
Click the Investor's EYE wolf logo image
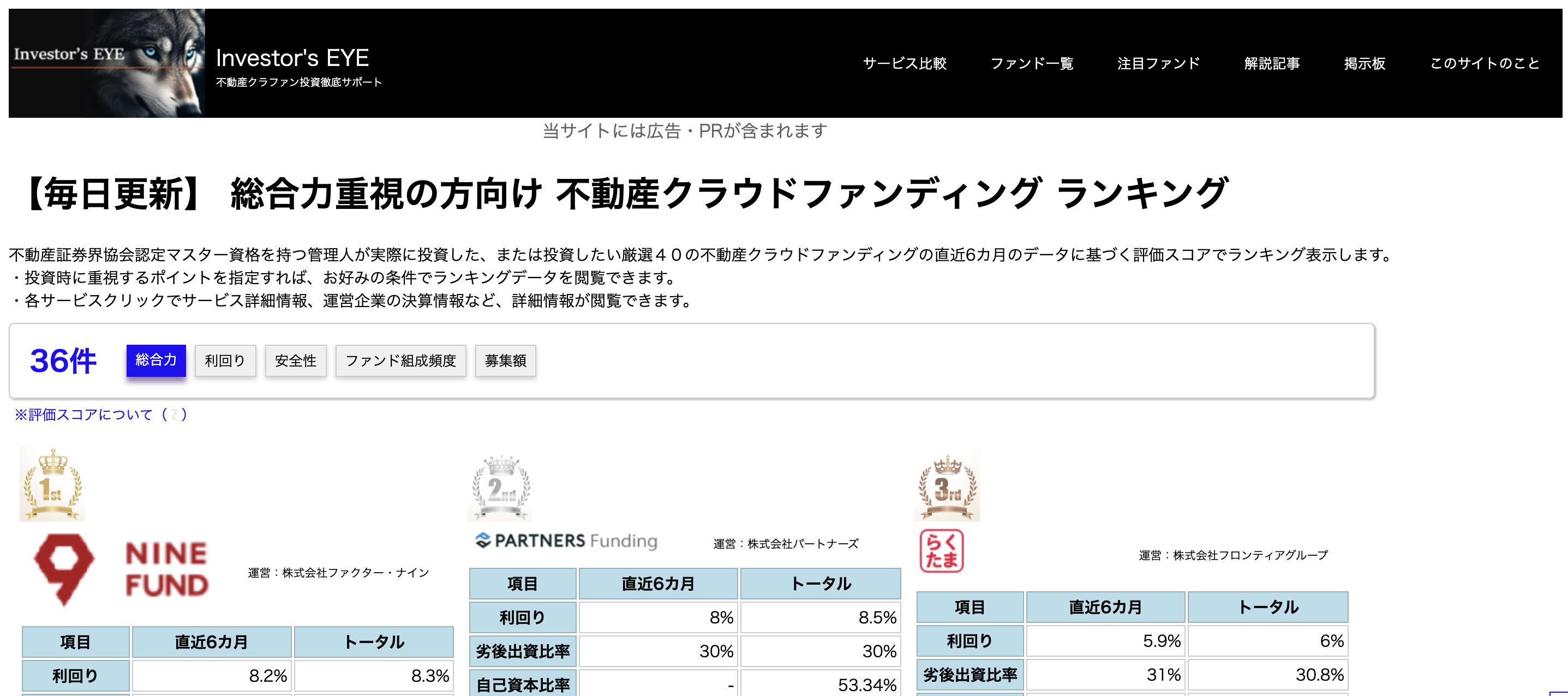pos(106,63)
